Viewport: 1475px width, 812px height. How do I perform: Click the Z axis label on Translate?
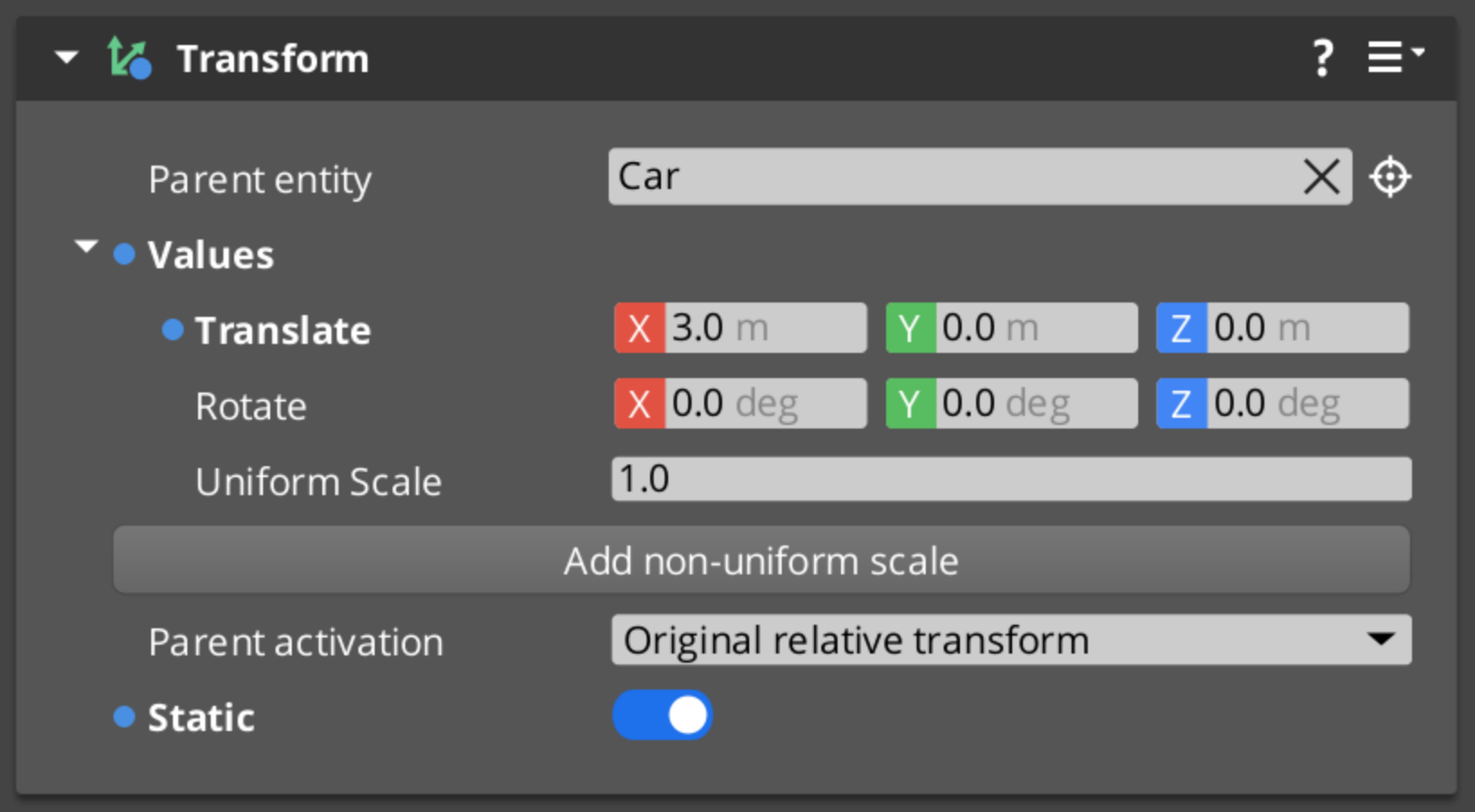(1181, 328)
